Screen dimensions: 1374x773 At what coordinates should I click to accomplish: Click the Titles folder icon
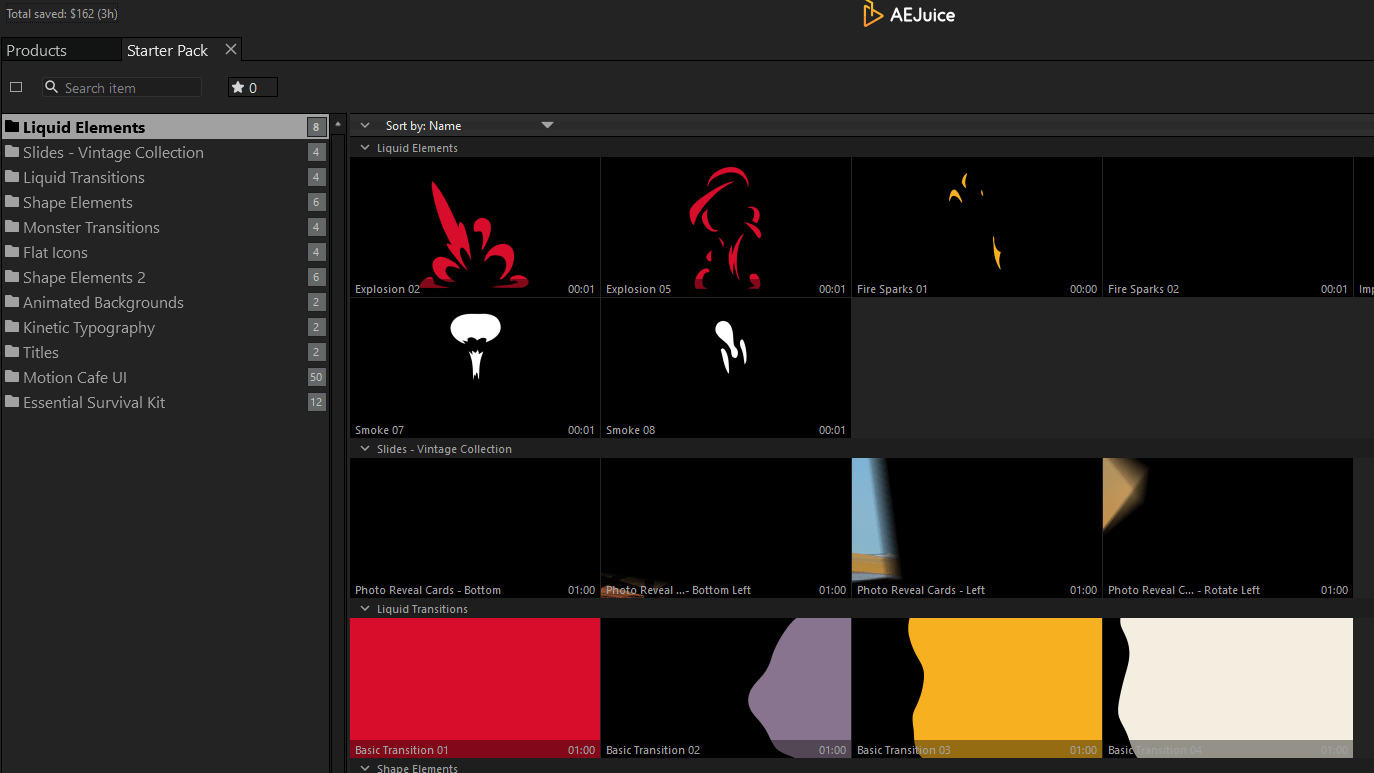point(12,352)
